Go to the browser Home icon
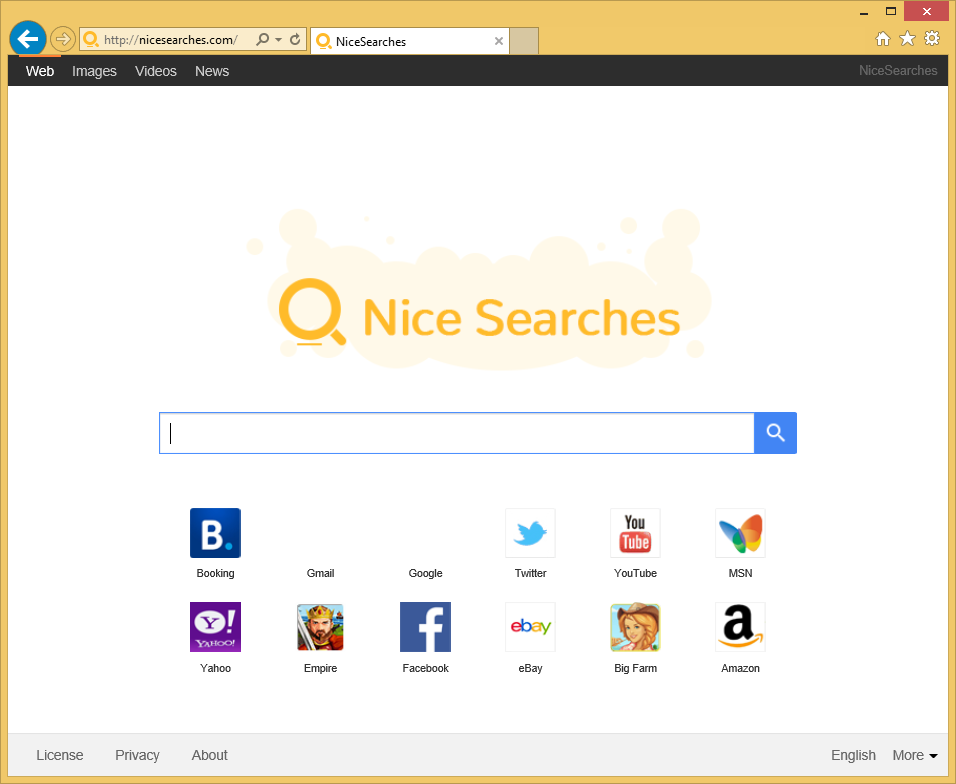The width and height of the screenshot is (956, 784). 883,39
